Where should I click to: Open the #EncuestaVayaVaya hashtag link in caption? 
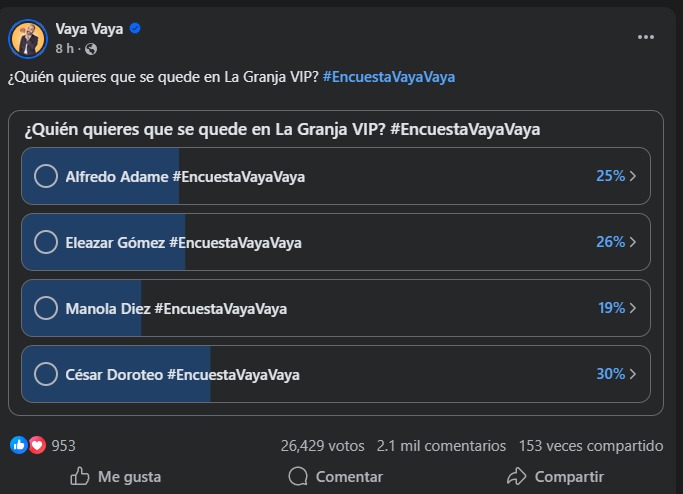pos(389,78)
